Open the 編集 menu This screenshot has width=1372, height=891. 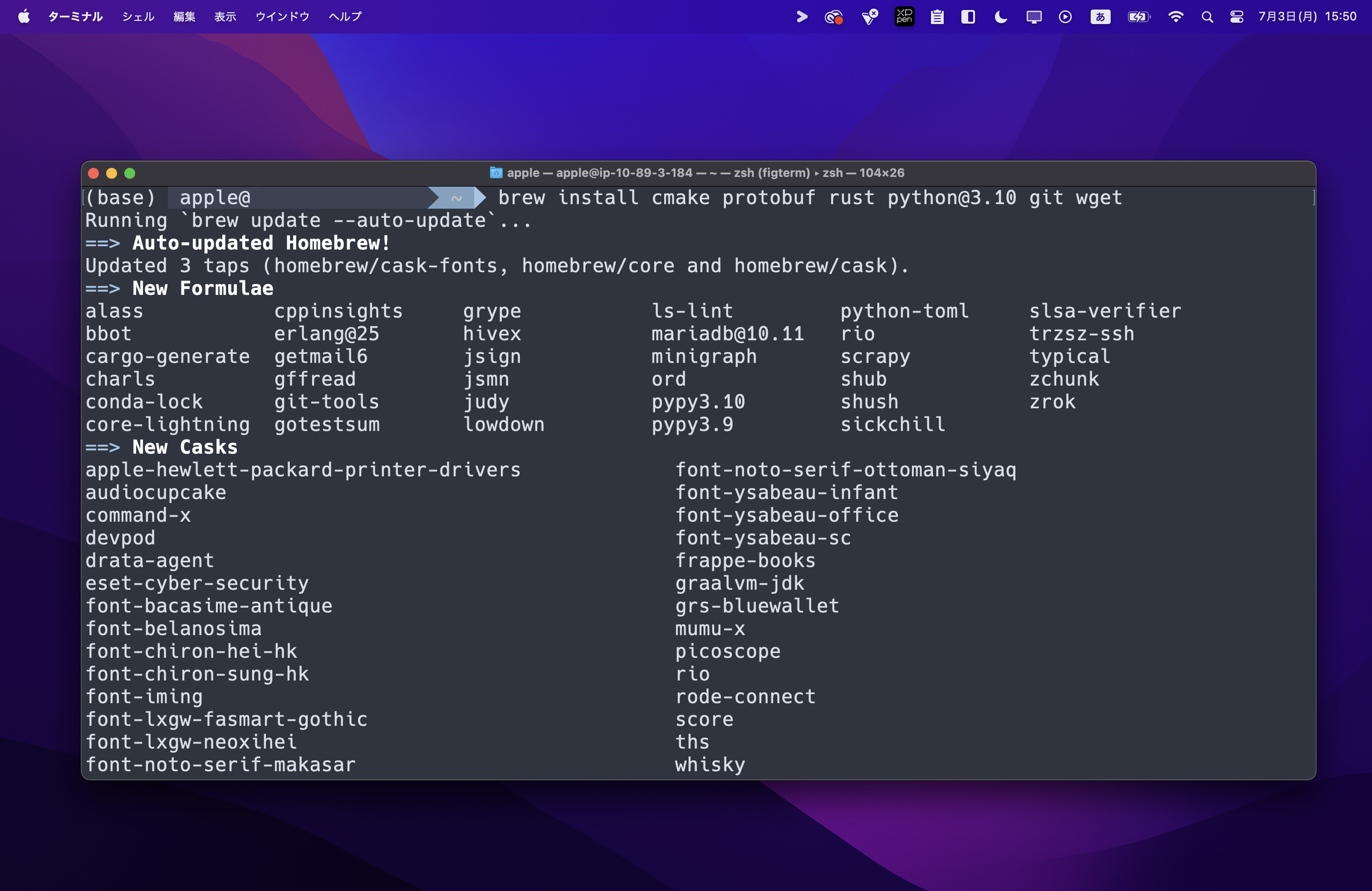click(x=185, y=17)
